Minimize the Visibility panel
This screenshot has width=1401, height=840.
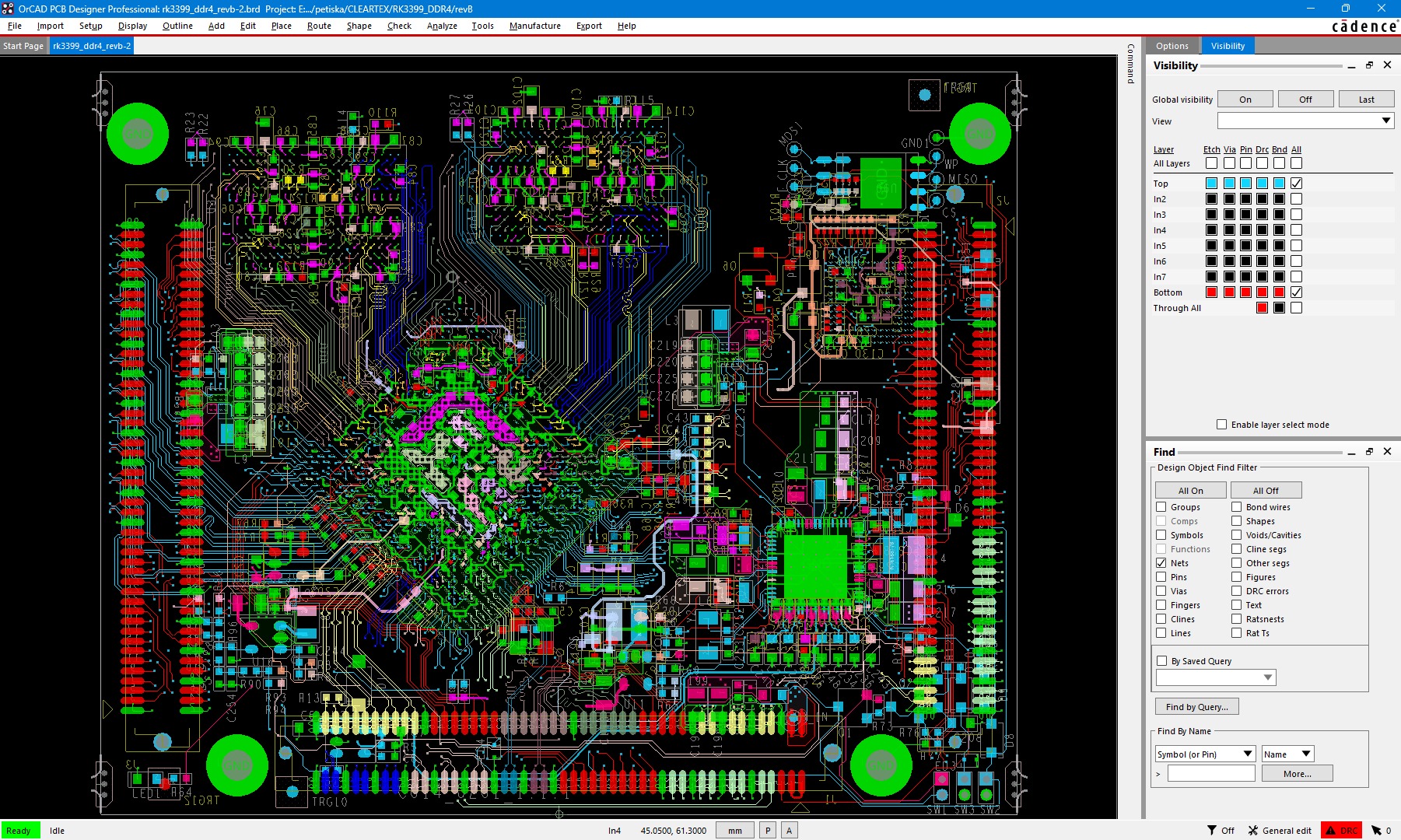click(x=1351, y=66)
